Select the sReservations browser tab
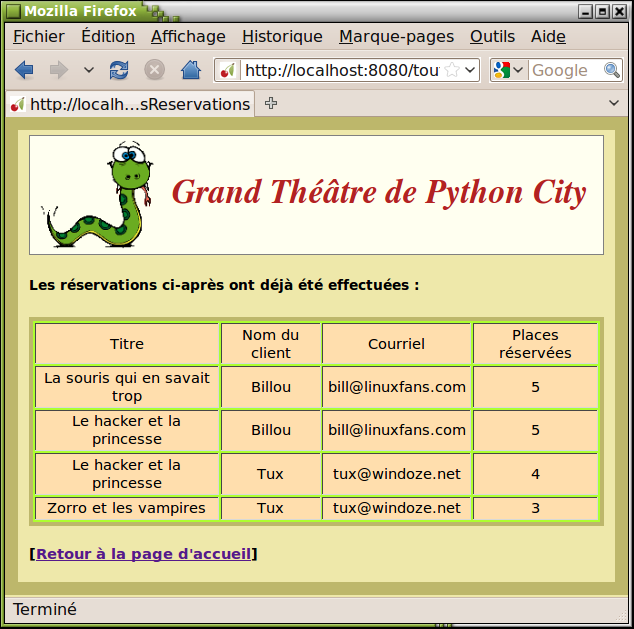 click(x=130, y=104)
